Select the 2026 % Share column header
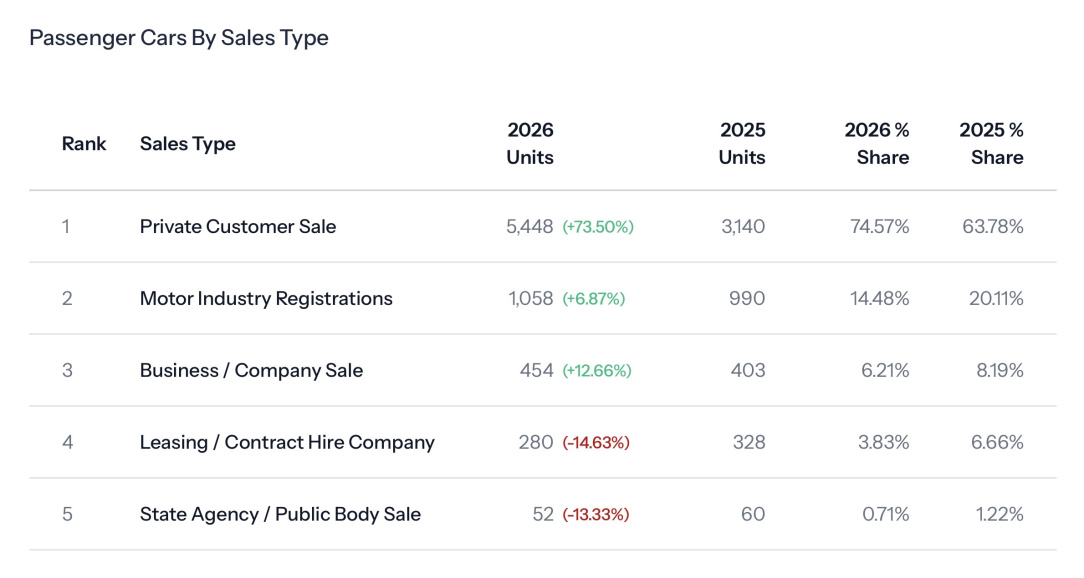This screenshot has width=1084, height=578. pos(877,143)
